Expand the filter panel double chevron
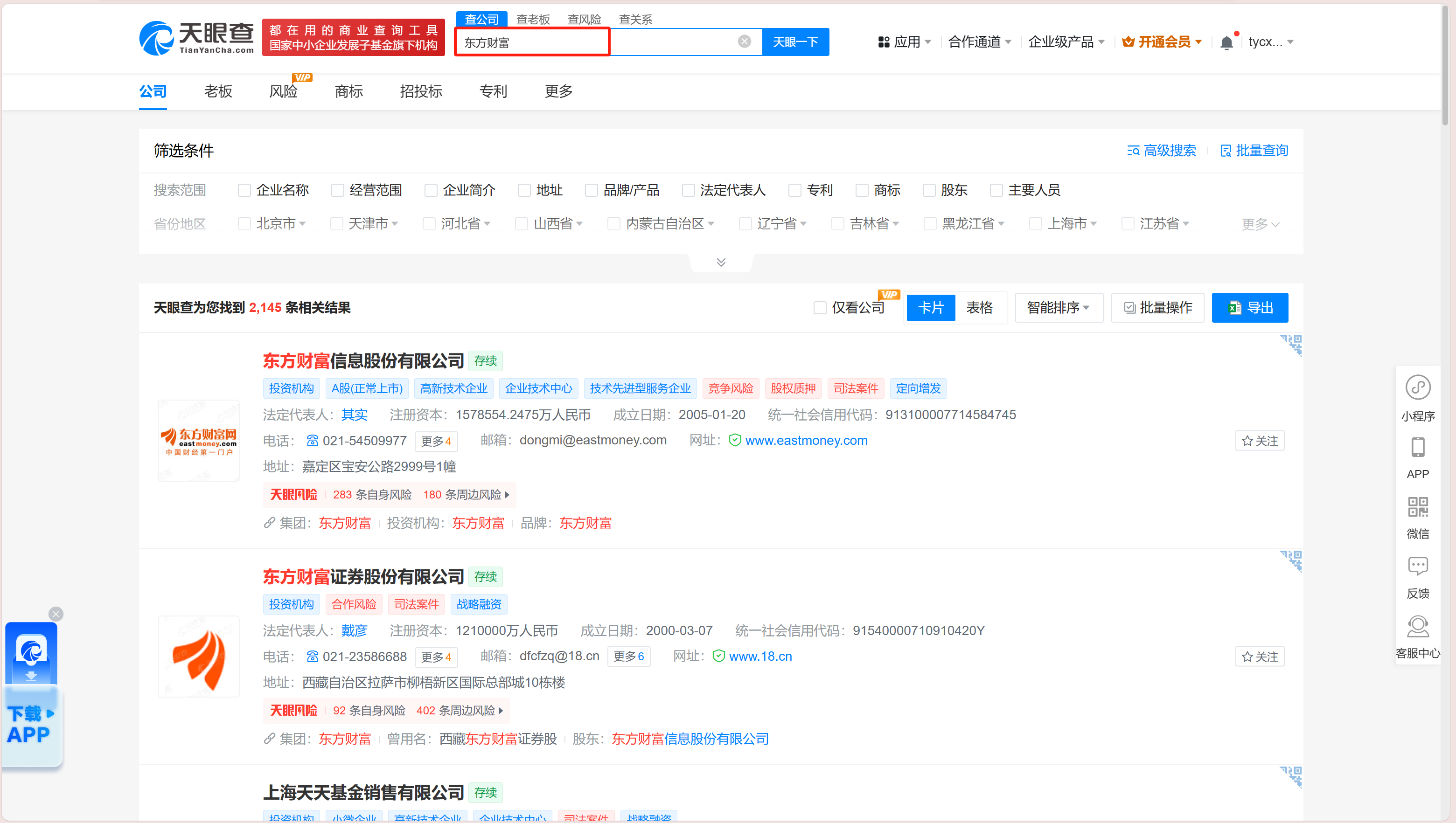The image size is (1456, 823). [721, 262]
